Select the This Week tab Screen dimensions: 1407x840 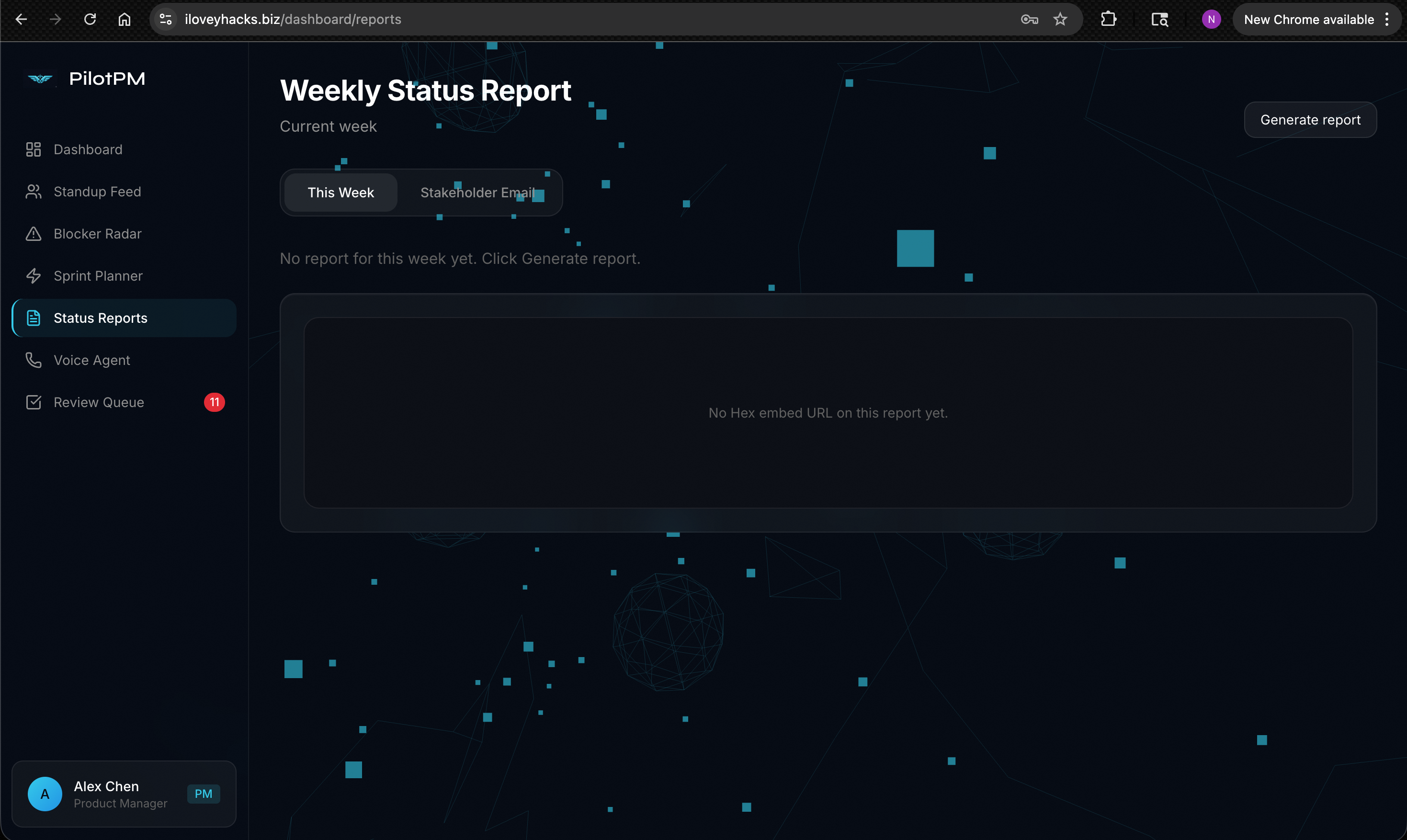click(340, 193)
